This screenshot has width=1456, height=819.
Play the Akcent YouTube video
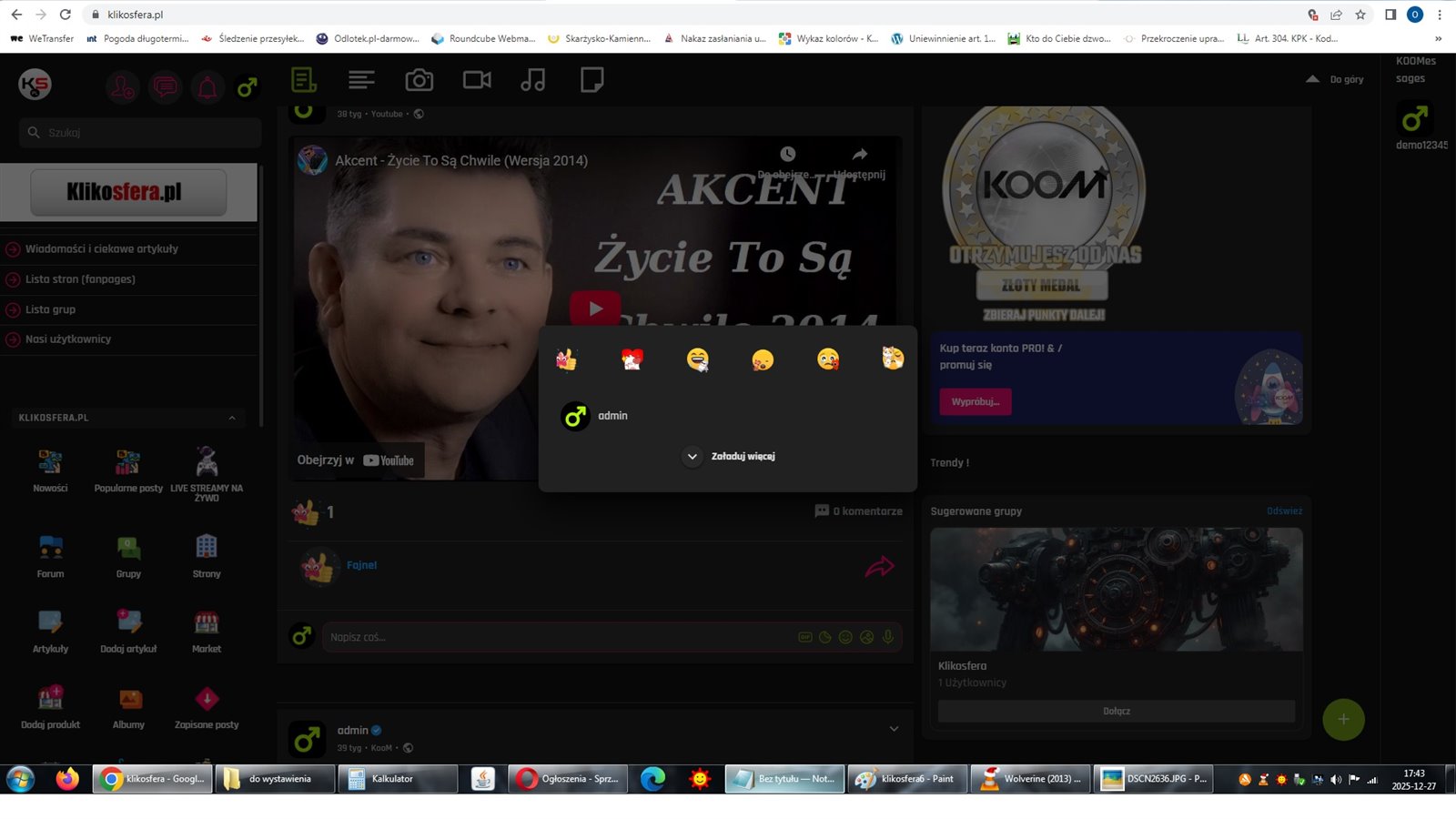[595, 308]
